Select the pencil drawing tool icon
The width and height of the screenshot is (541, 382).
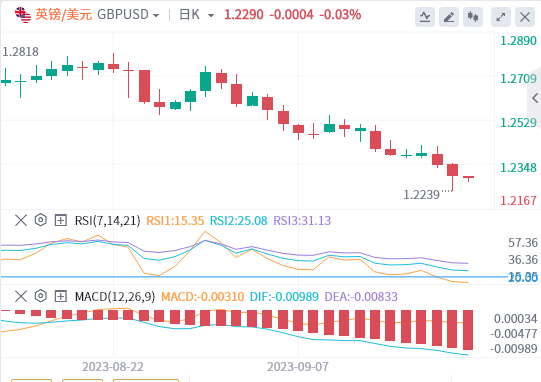click(x=449, y=17)
